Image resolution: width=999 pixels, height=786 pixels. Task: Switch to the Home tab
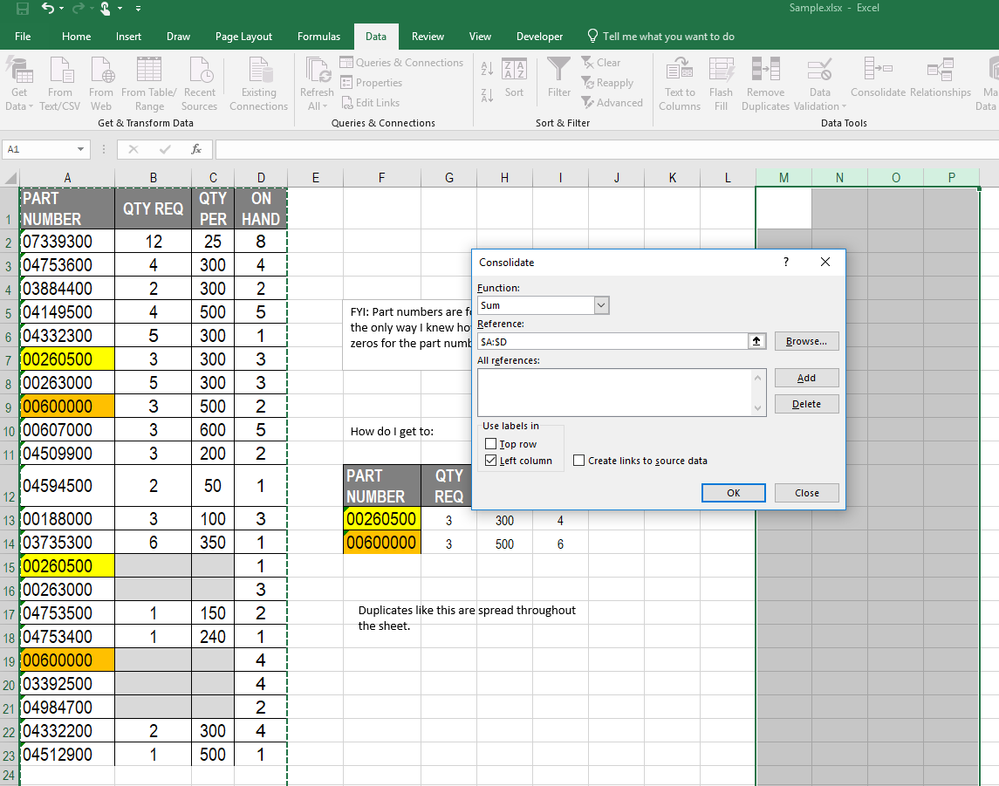point(76,36)
